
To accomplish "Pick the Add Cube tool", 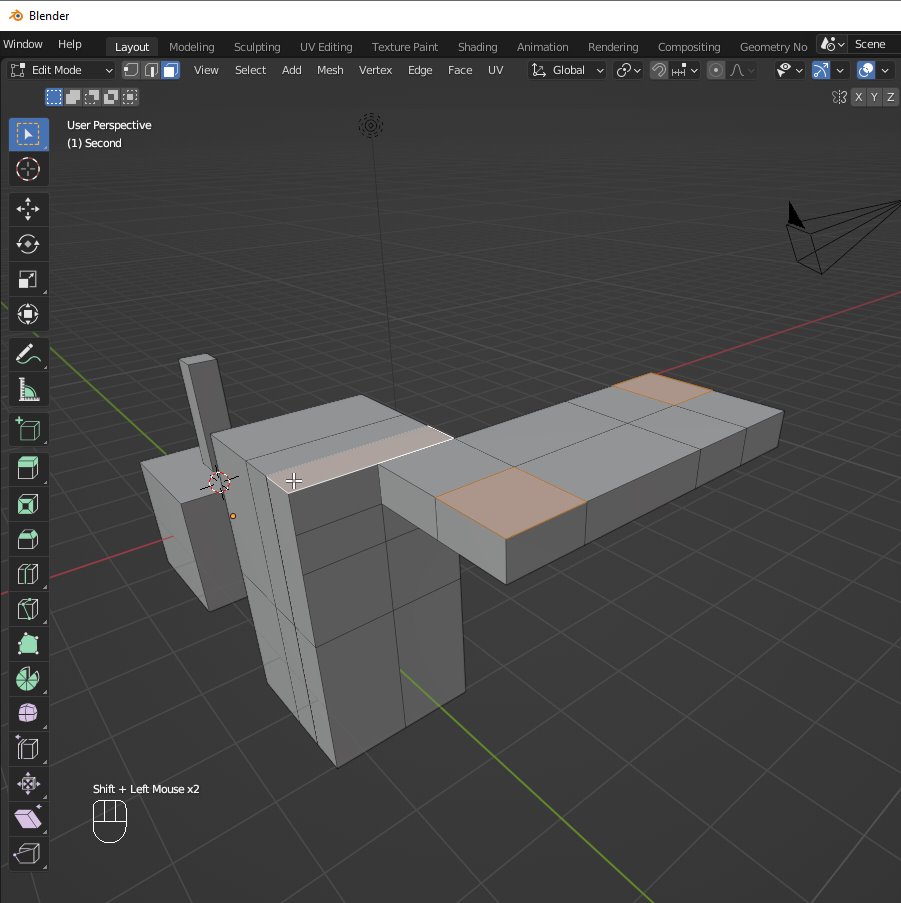I will (x=28, y=429).
